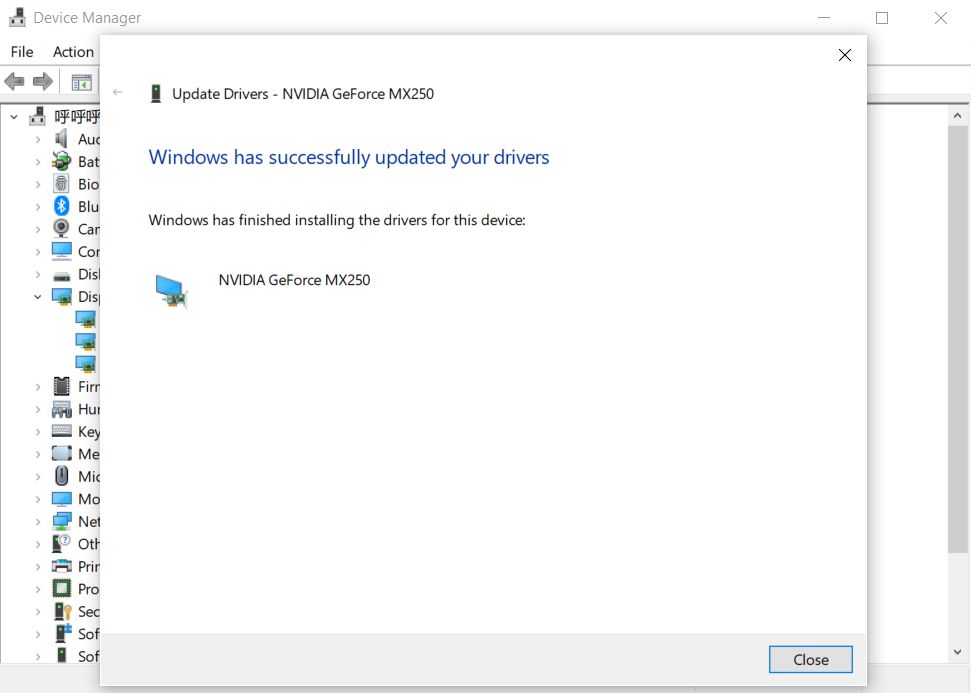The width and height of the screenshot is (971, 693).
Task: Click the Close button in dialog
Action: 811,660
